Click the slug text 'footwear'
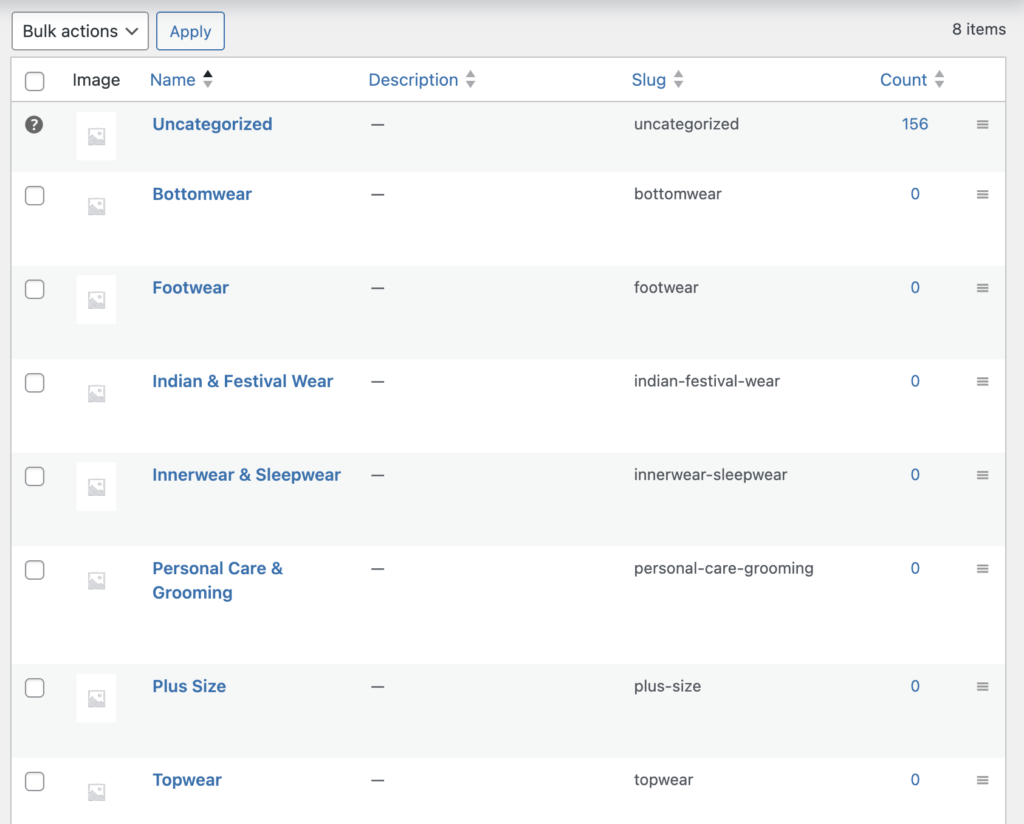Screen dimensions: 1024x824 click(666, 287)
